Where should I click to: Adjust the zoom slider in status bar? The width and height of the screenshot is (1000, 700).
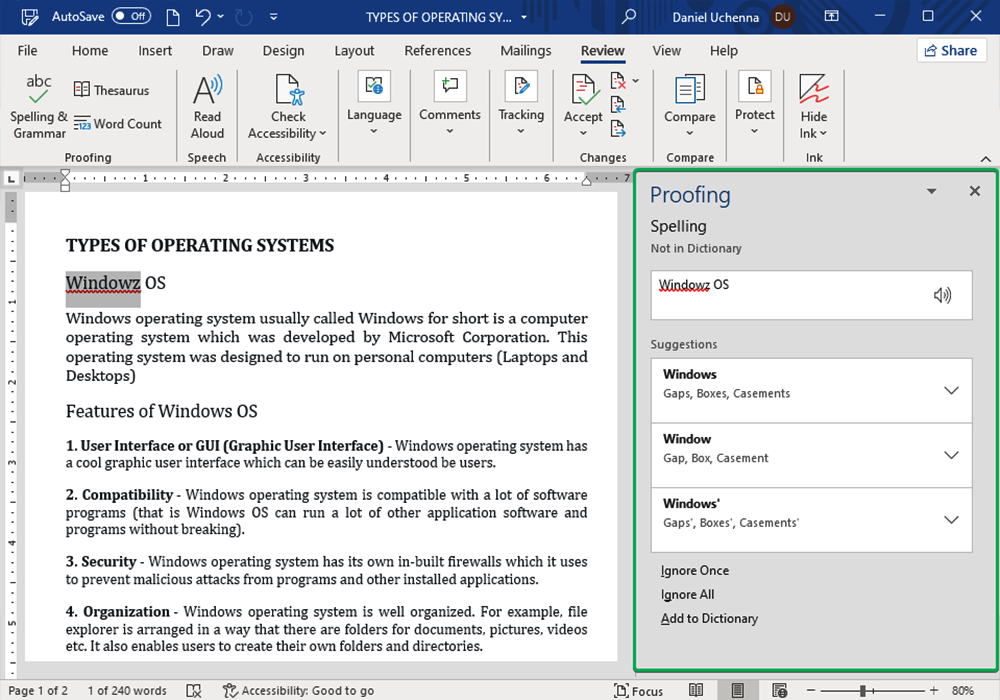pos(862,690)
